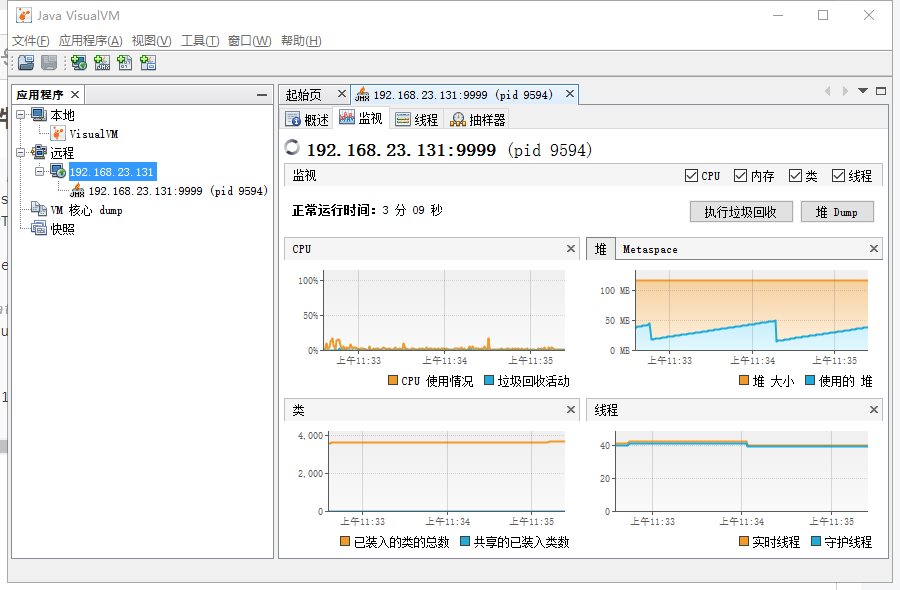Click the scroll tabs left arrow
900x590 pixels.
click(828, 91)
